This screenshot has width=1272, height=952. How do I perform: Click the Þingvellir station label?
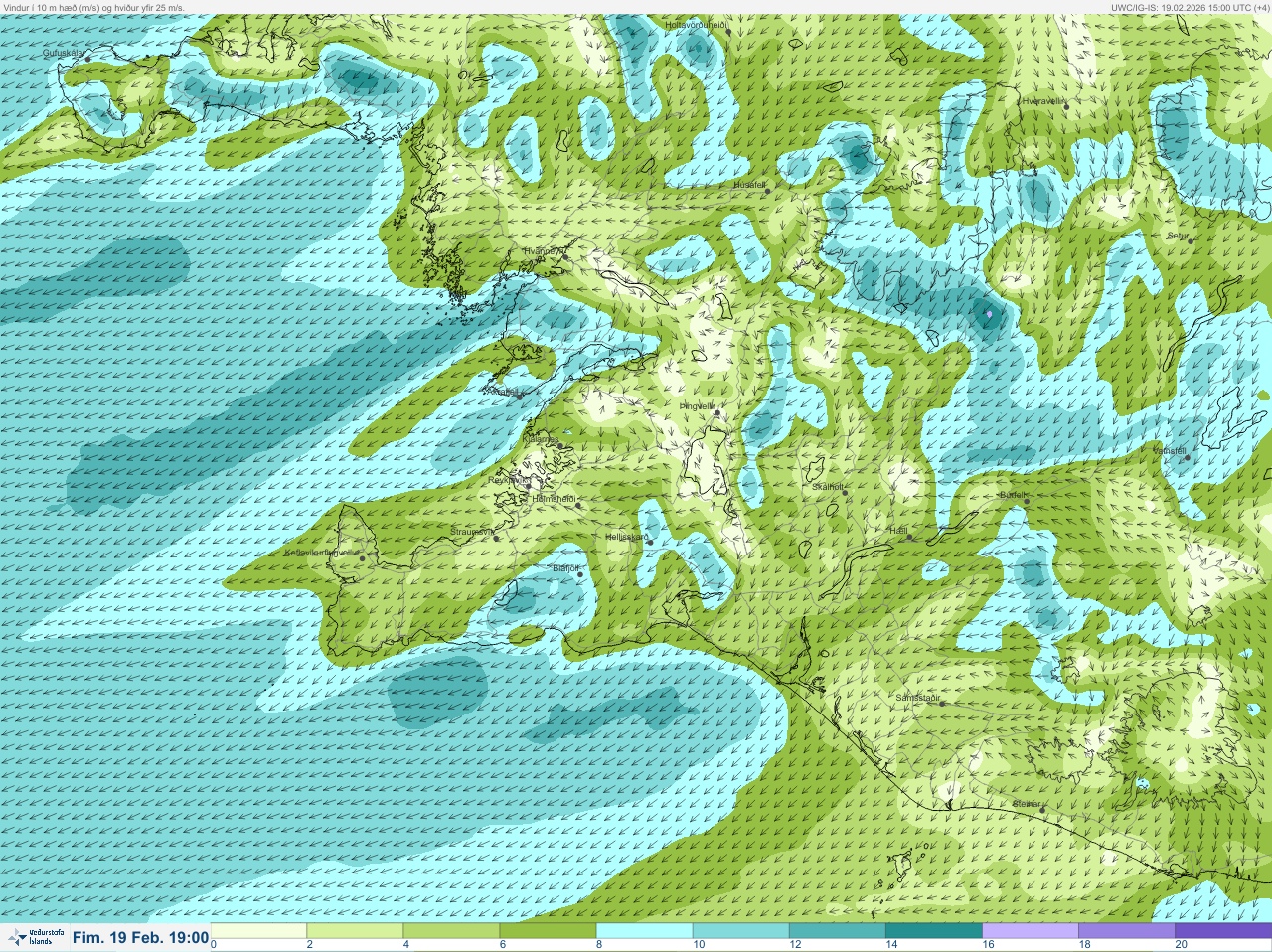tap(697, 406)
